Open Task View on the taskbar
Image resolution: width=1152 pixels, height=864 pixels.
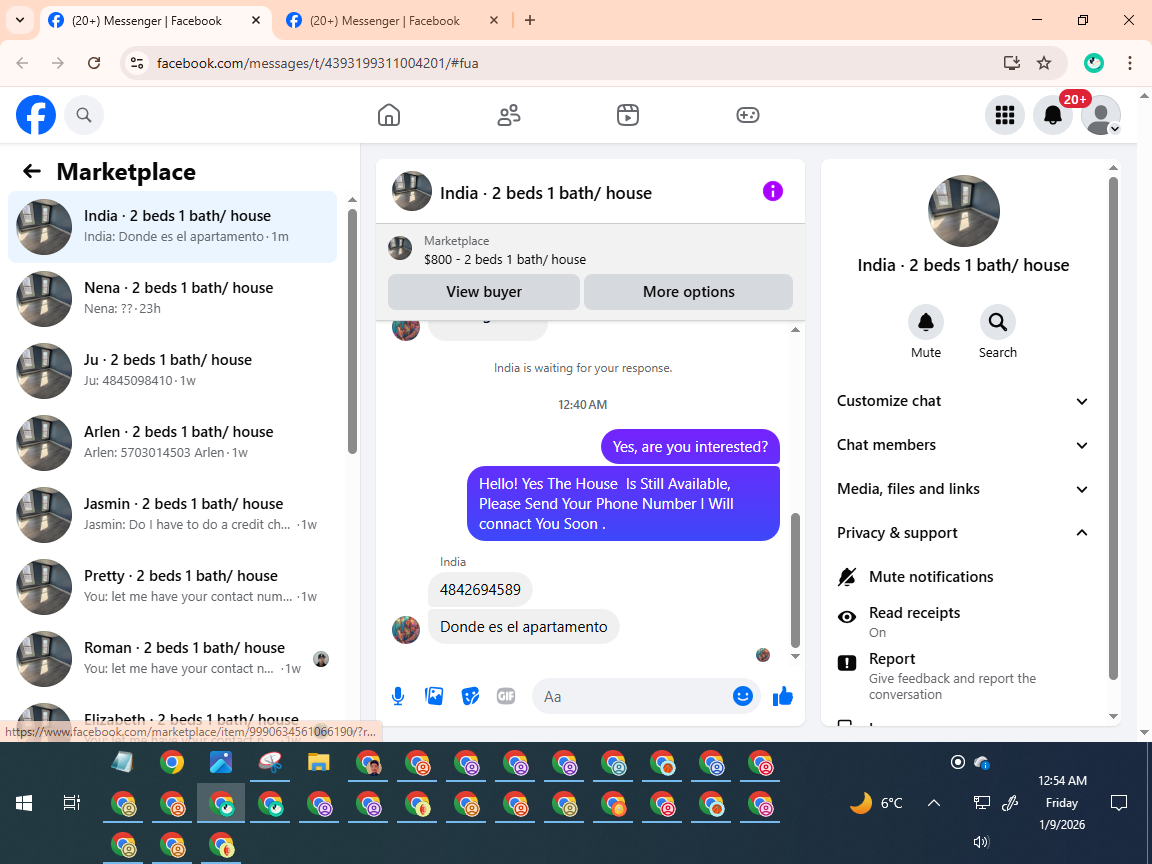(71, 803)
